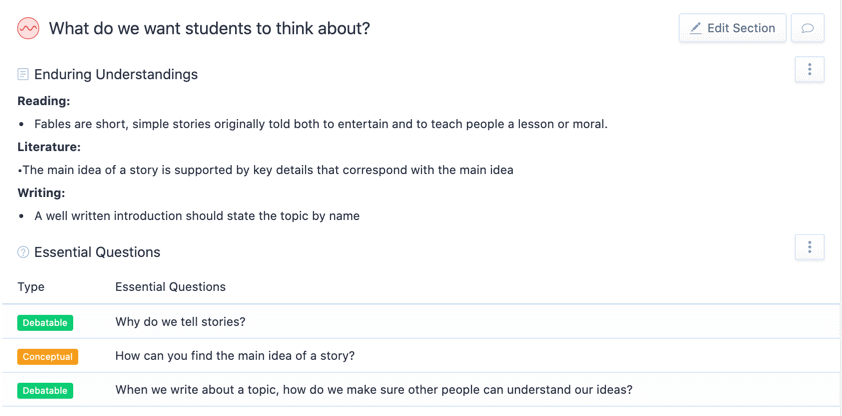
Task: Click the Type column header
Action: pos(31,287)
